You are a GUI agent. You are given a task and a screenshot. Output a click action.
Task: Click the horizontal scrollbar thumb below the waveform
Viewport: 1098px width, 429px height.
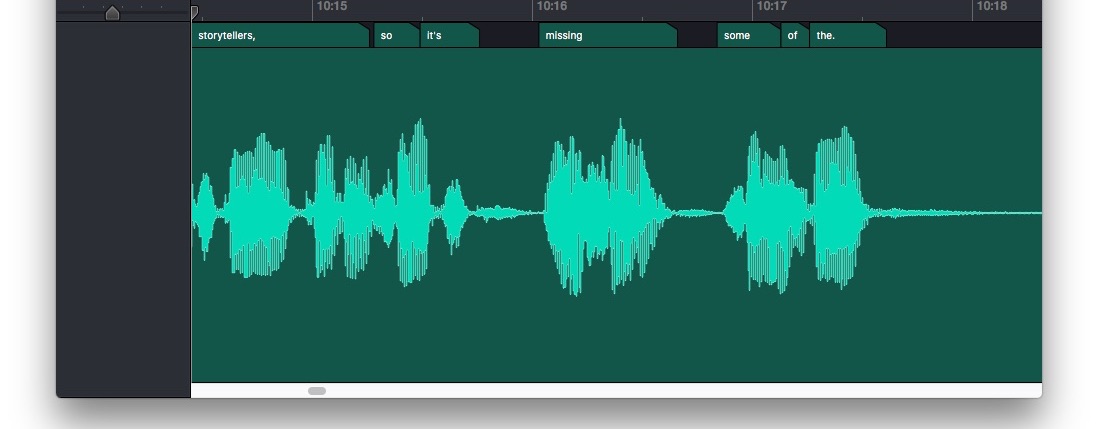(317, 391)
